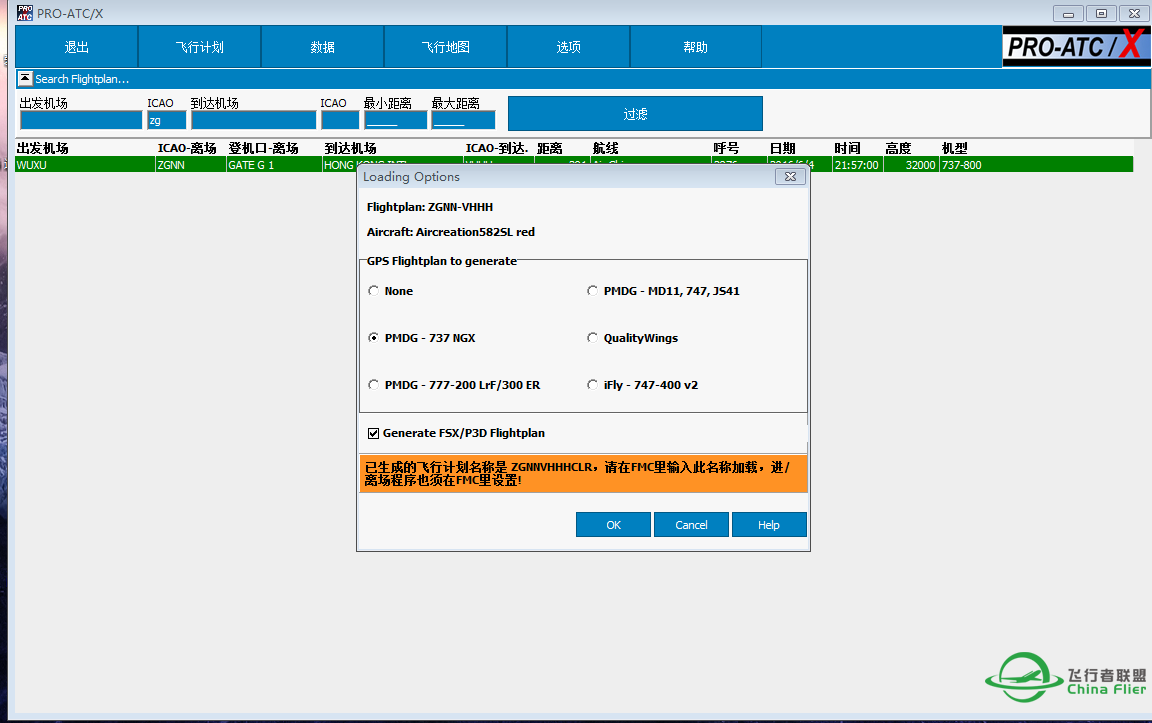Image resolution: width=1152 pixels, height=723 pixels.
Task: Click the PRO-ATC/X logo
Action: pos(1076,46)
